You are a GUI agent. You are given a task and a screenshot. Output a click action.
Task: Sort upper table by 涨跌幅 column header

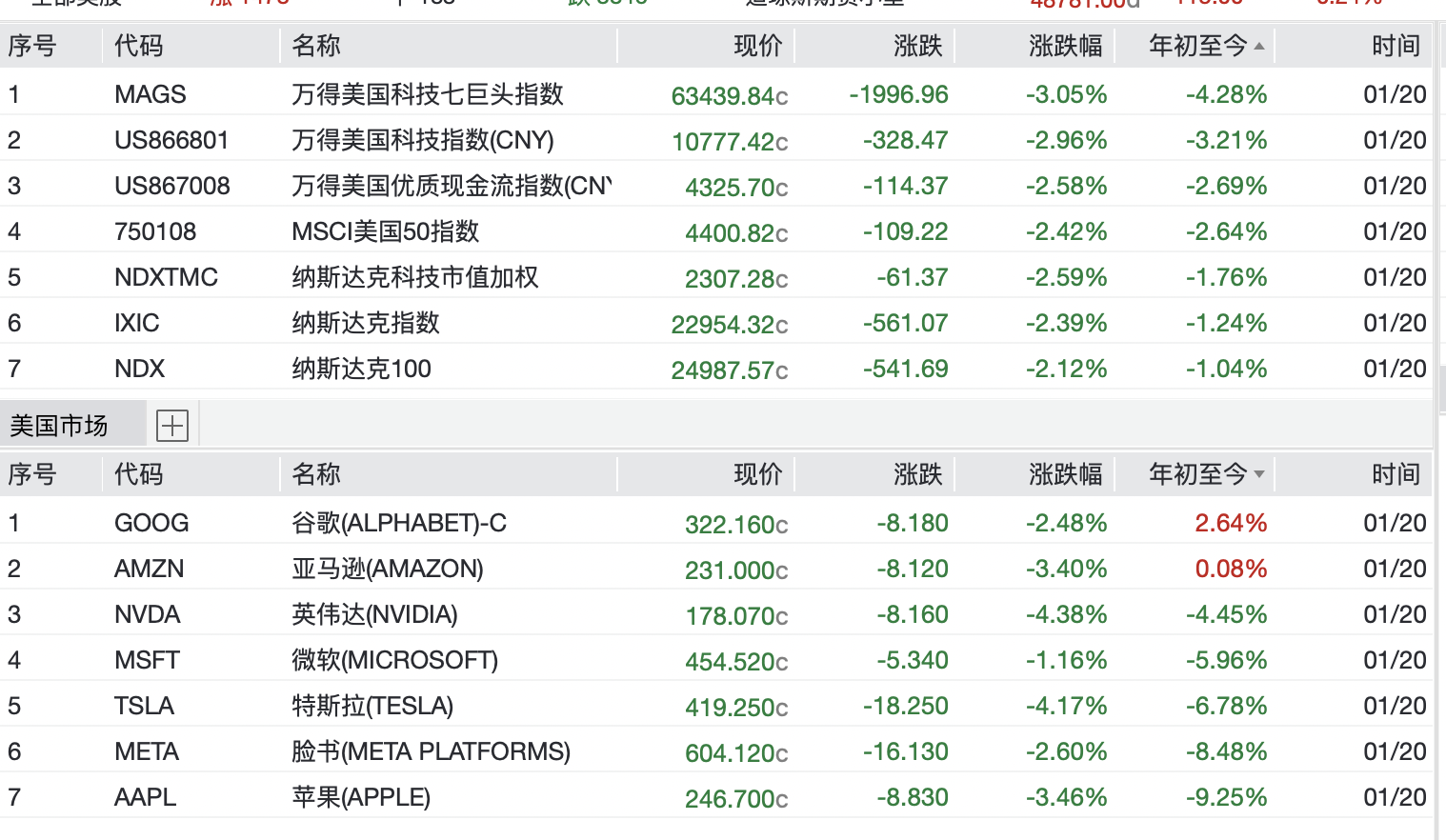(1065, 46)
